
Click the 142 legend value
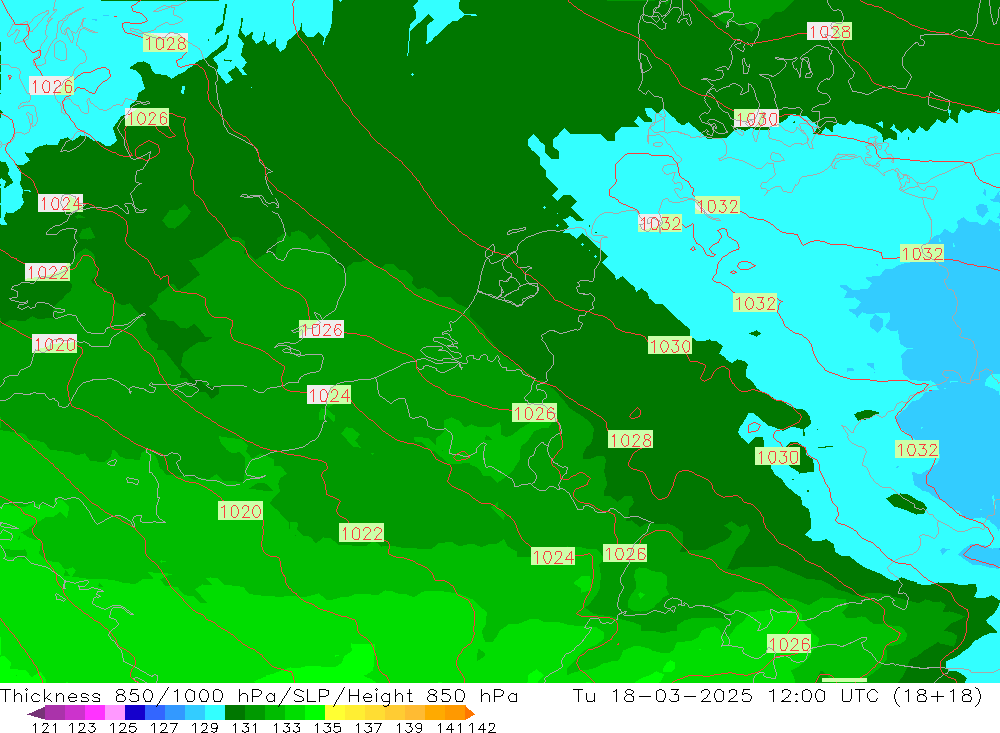pos(482,727)
